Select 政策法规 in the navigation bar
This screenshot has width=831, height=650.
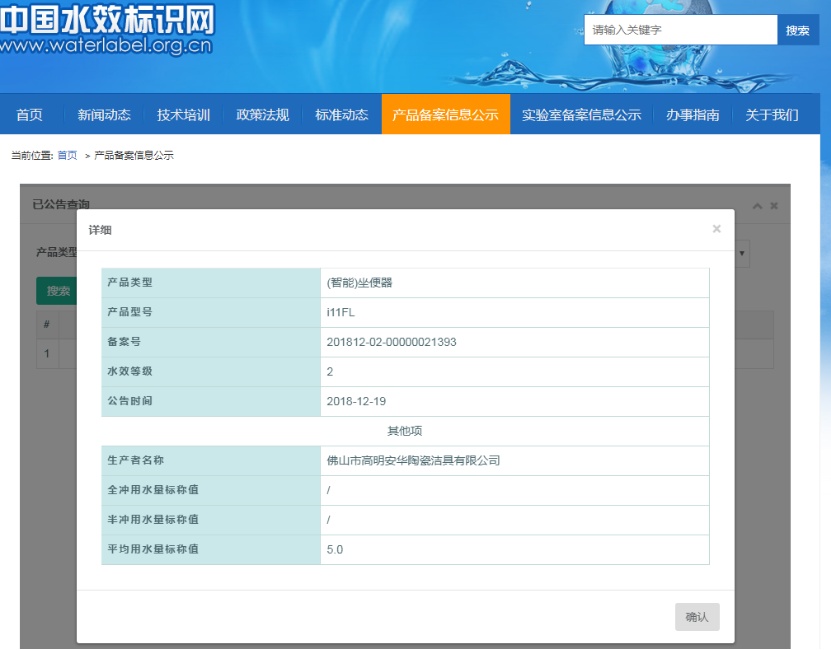tap(262, 115)
